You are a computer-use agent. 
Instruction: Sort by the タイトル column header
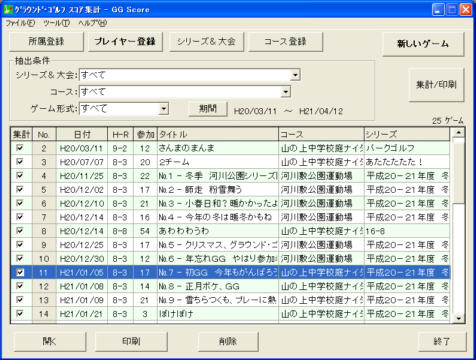(218, 134)
